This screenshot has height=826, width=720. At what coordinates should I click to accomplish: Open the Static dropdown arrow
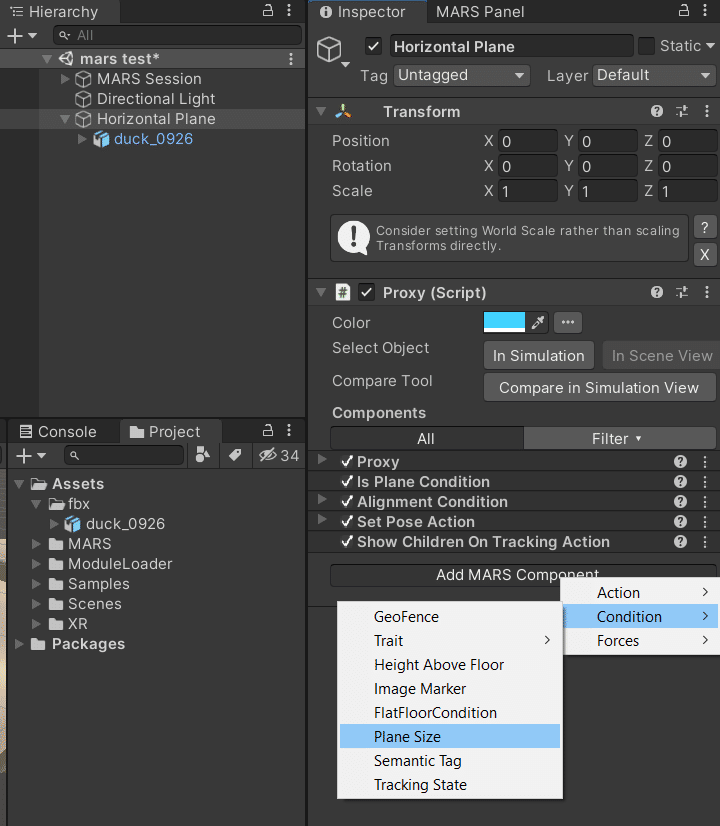point(710,46)
